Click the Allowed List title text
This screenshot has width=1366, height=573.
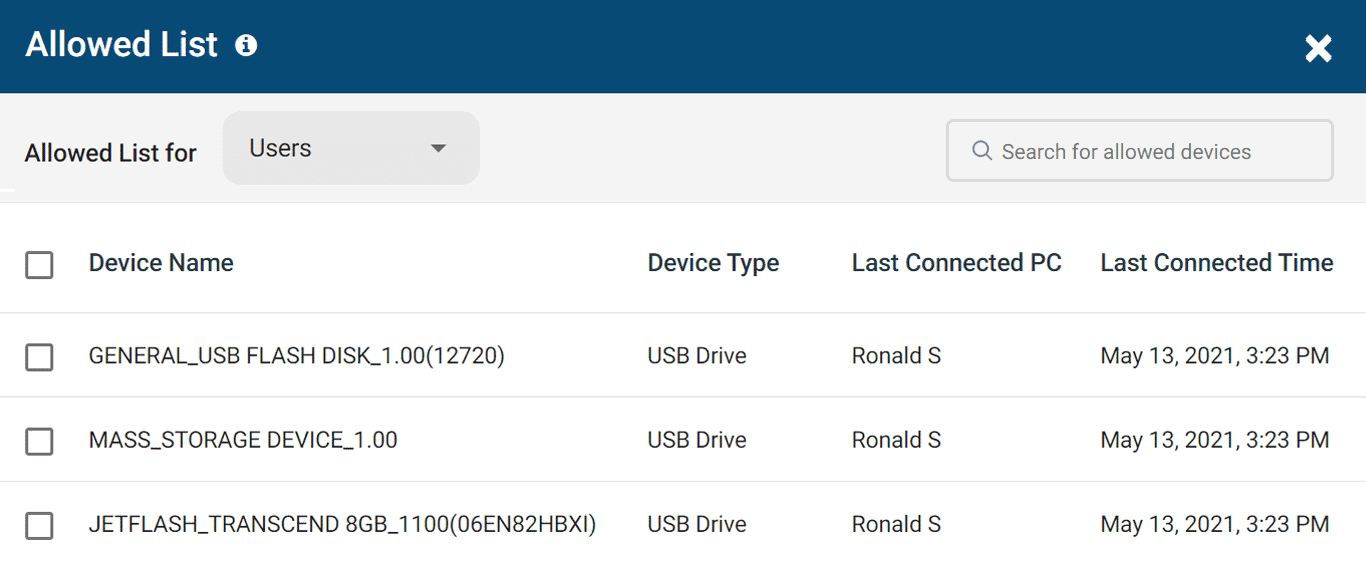(121, 45)
